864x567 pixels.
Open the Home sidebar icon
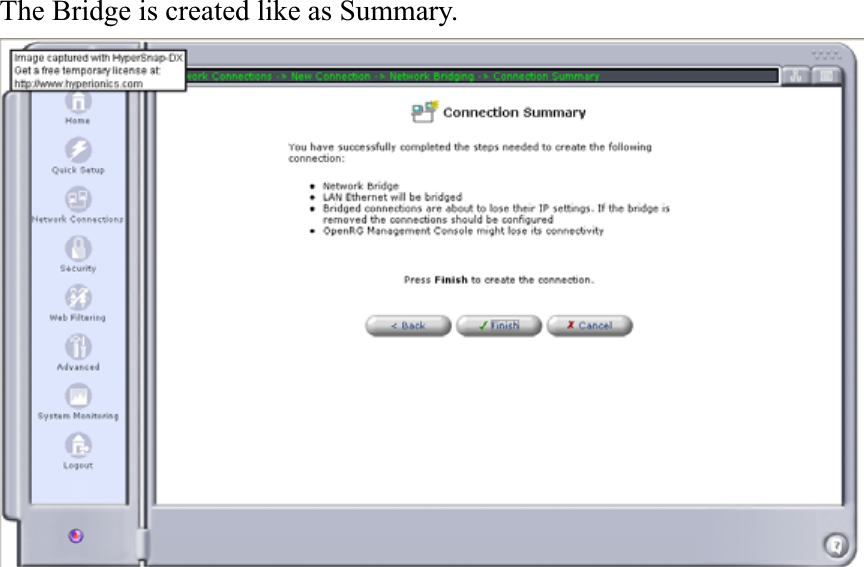(x=78, y=102)
